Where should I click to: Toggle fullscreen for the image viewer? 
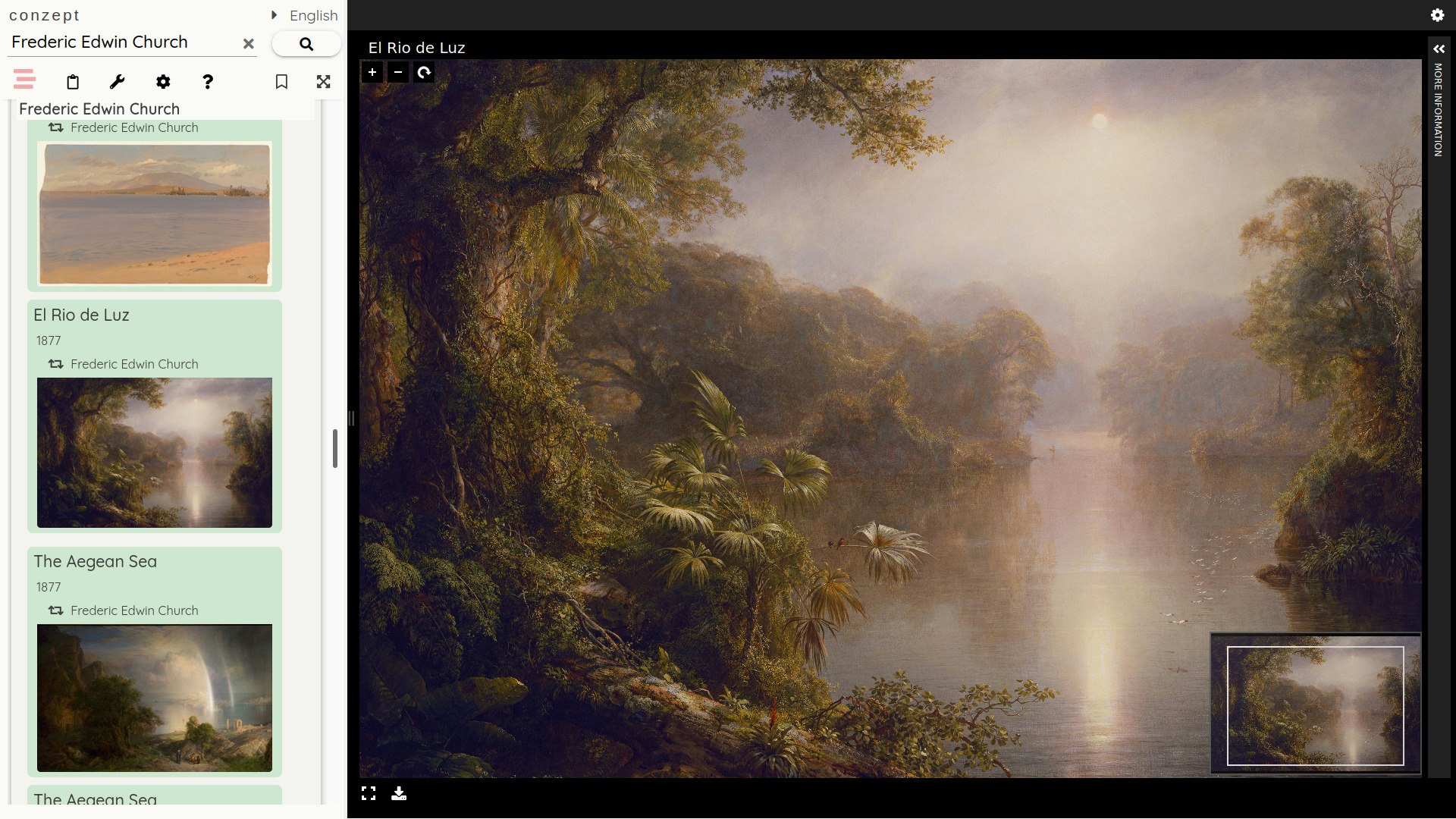click(x=369, y=793)
